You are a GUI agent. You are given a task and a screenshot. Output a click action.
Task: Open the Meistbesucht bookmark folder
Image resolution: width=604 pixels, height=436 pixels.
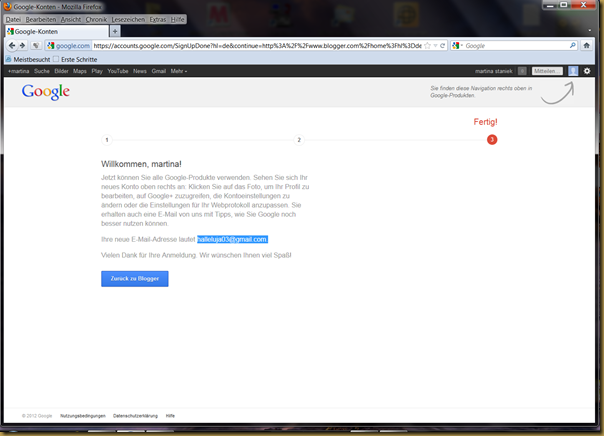[x=28, y=59]
